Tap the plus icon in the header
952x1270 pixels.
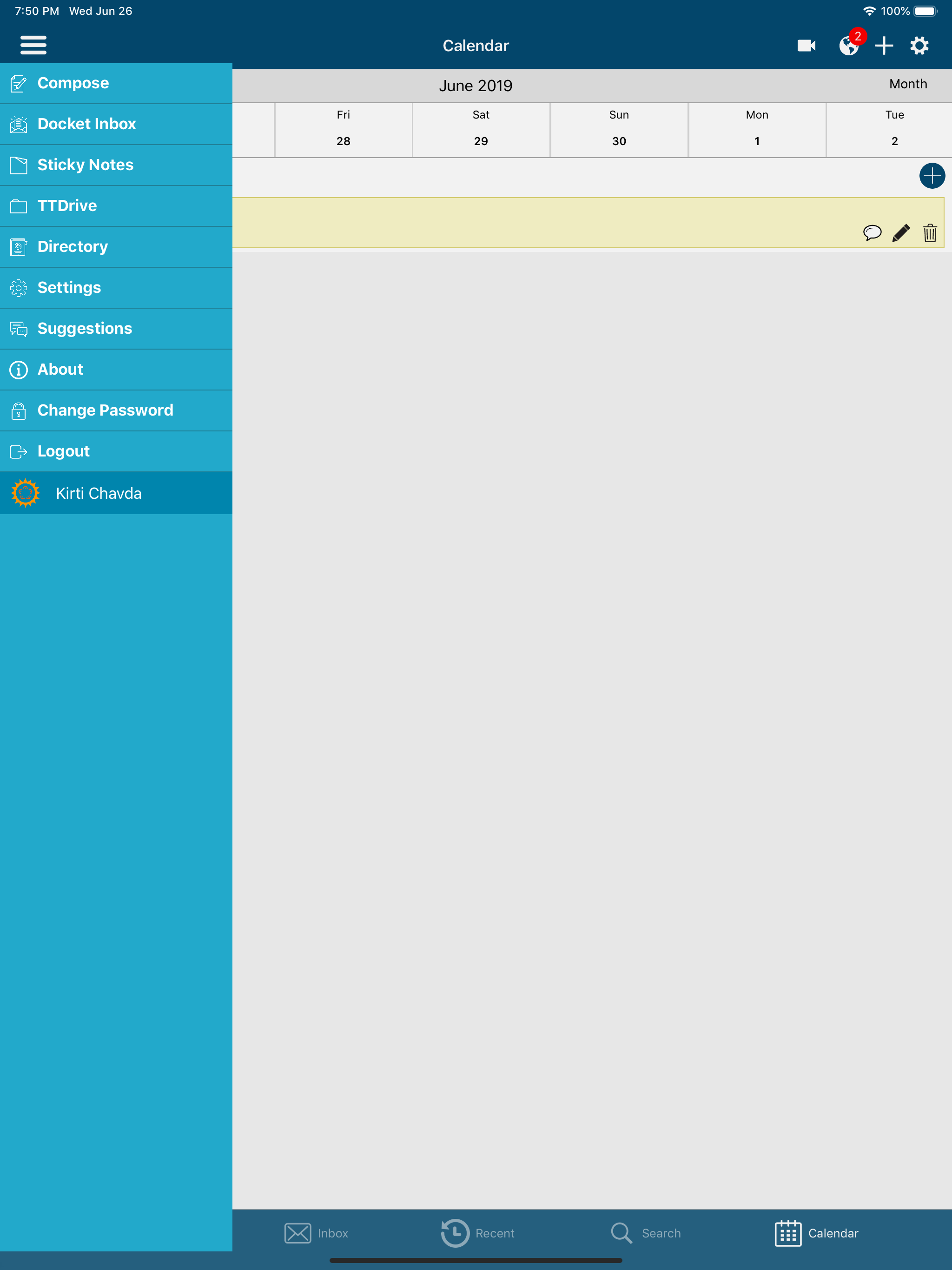click(884, 46)
